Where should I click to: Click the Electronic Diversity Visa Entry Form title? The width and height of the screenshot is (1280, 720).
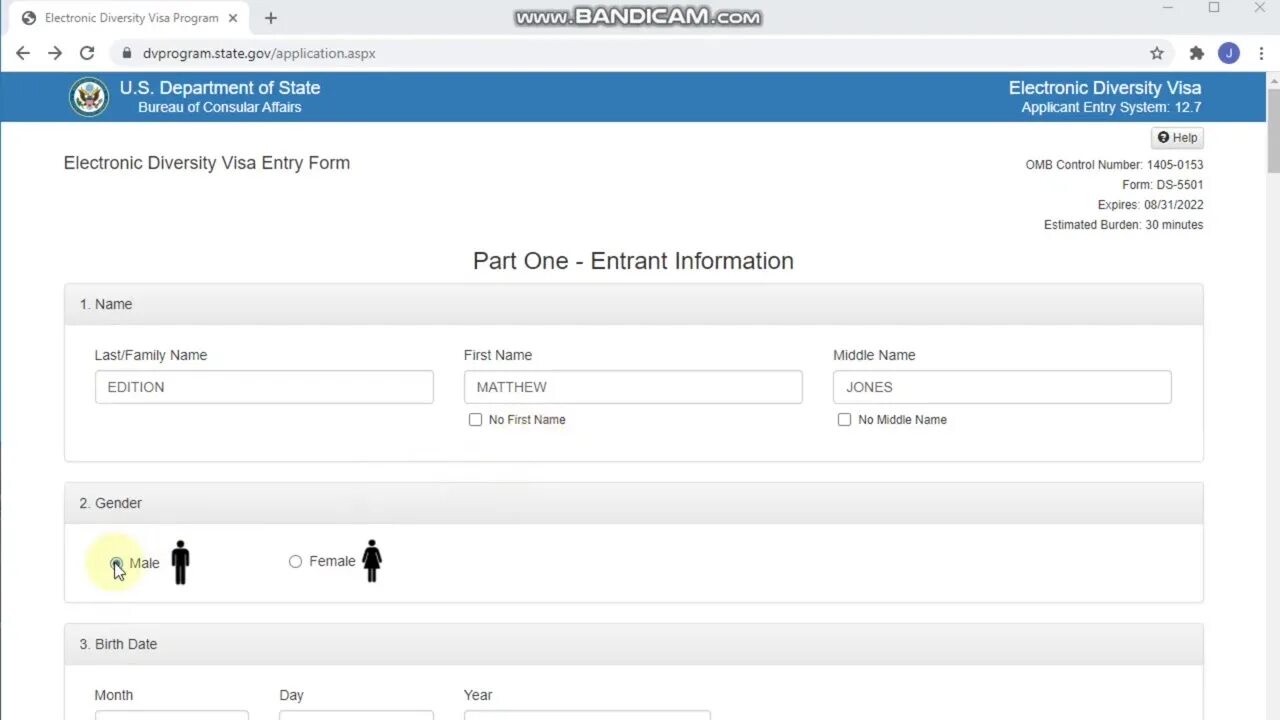click(x=207, y=163)
